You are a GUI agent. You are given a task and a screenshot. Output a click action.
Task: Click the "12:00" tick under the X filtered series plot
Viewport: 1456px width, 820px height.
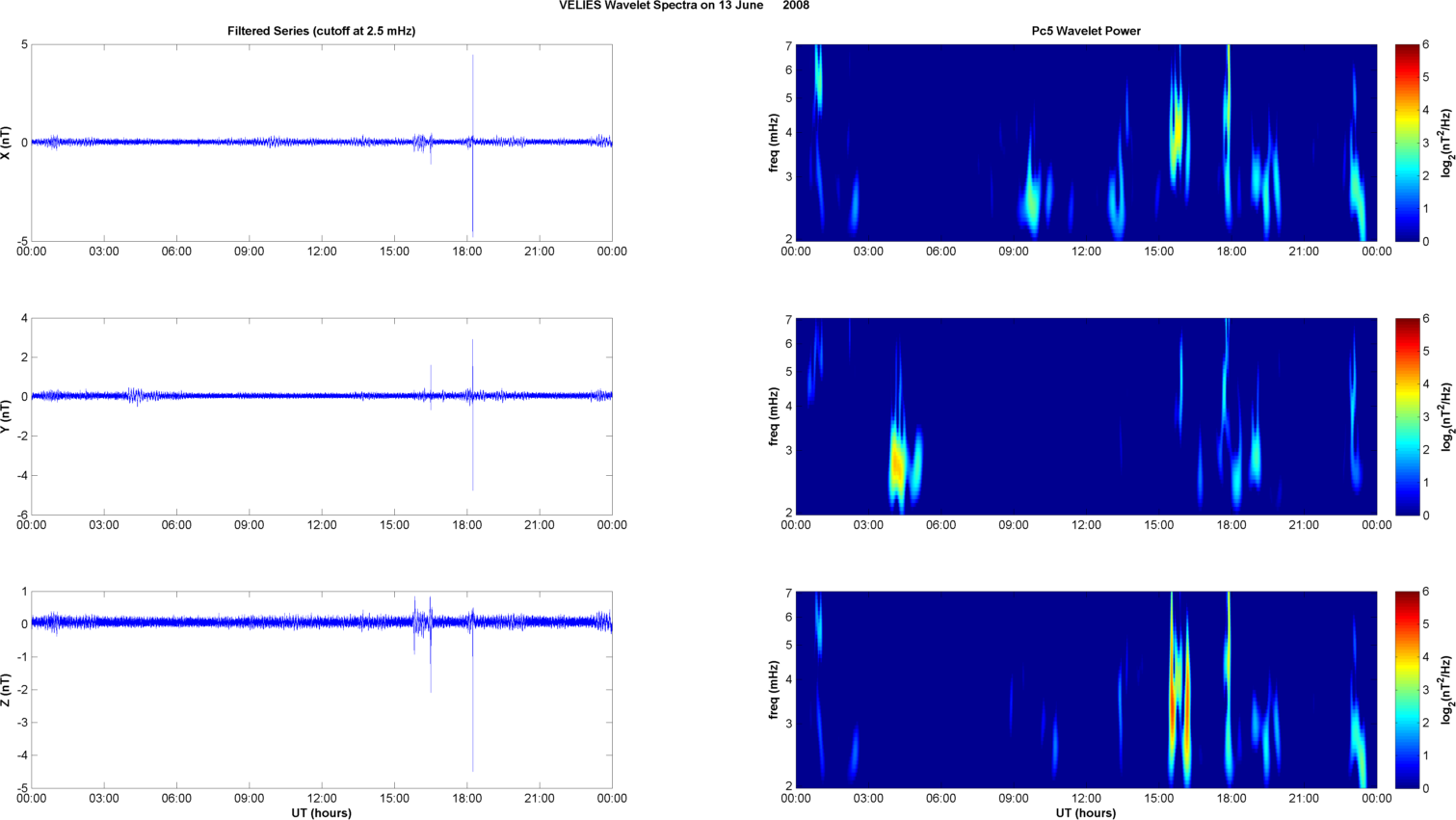(x=322, y=251)
